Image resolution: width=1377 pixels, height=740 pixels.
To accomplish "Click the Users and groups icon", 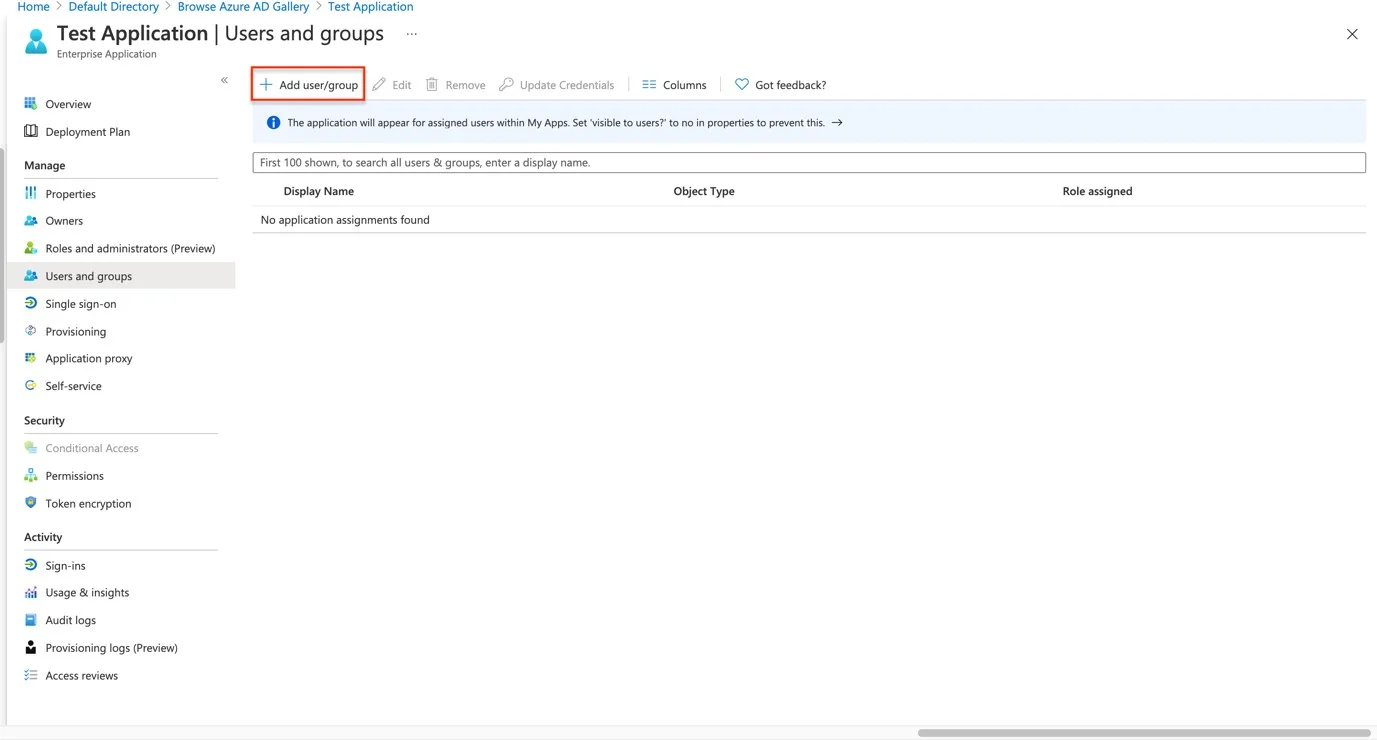I will pyautogui.click(x=31, y=276).
